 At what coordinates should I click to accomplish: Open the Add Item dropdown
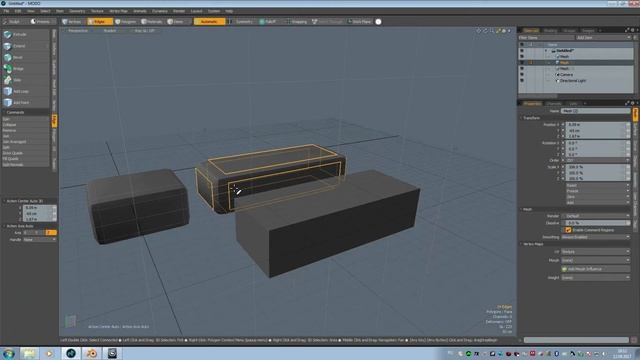pyautogui.click(x=603, y=38)
